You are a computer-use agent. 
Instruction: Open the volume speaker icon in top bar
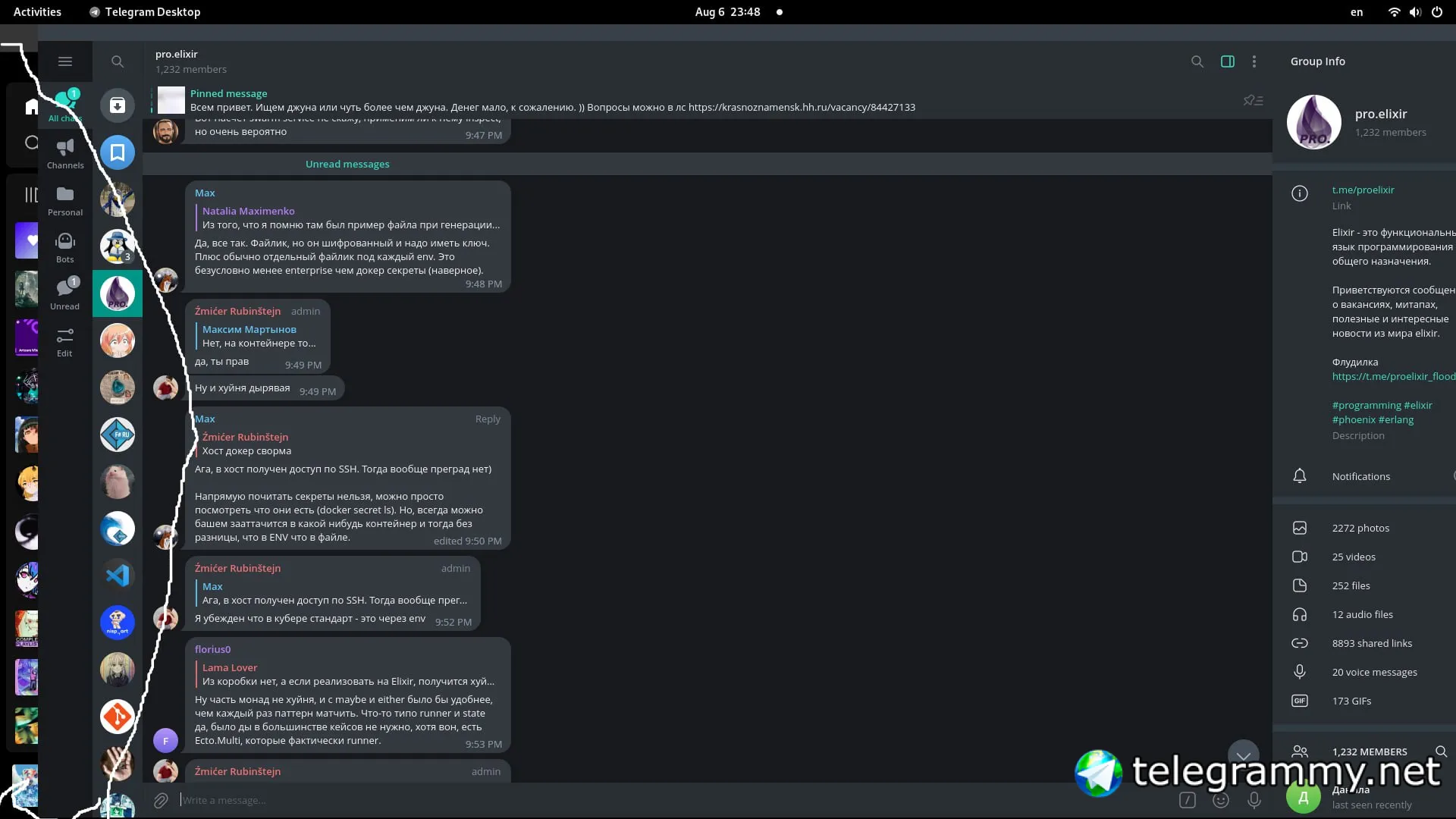pyautogui.click(x=1415, y=12)
